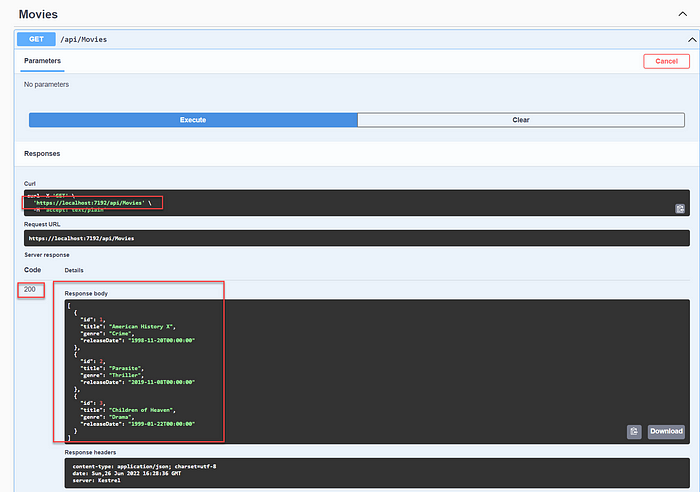Click the Response headers label
The height and width of the screenshot is (492, 700).
click(x=90, y=452)
